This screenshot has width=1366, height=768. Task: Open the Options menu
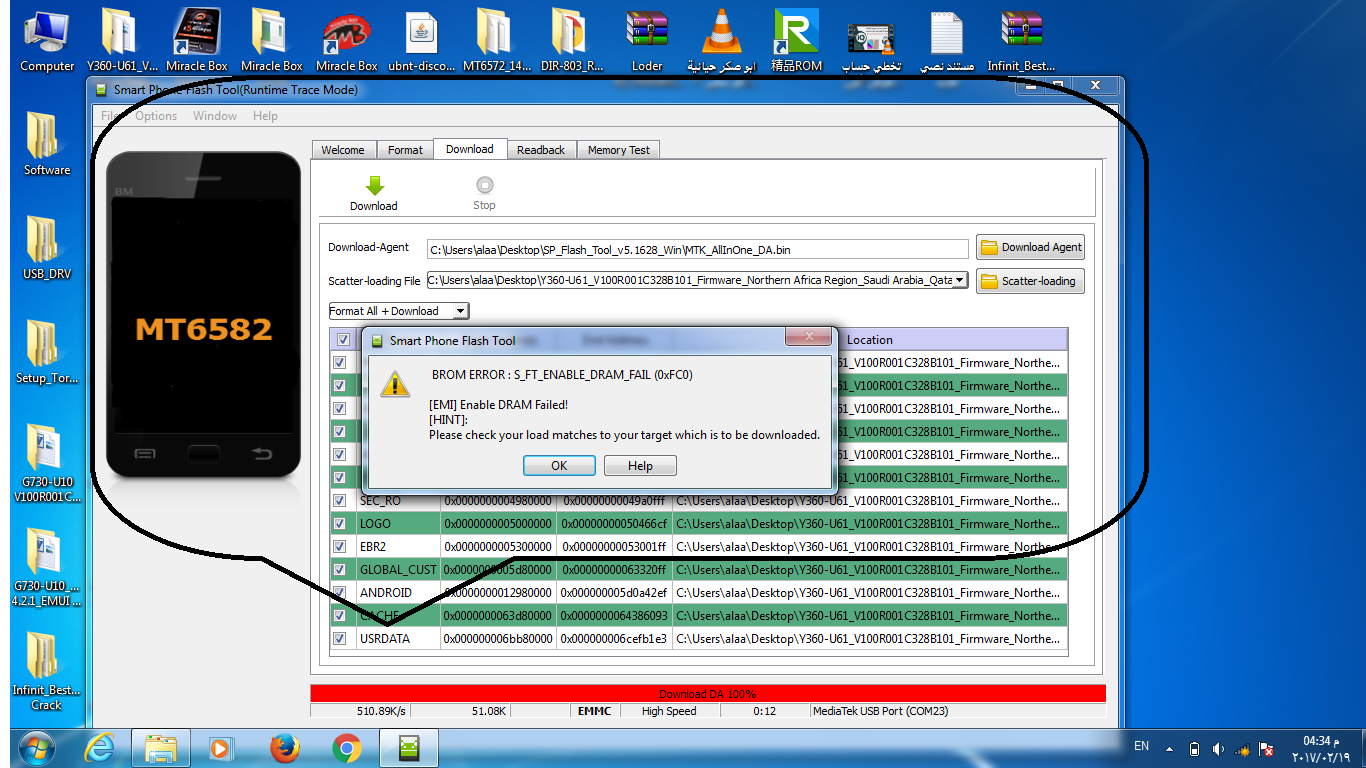click(x=156, y=116)
